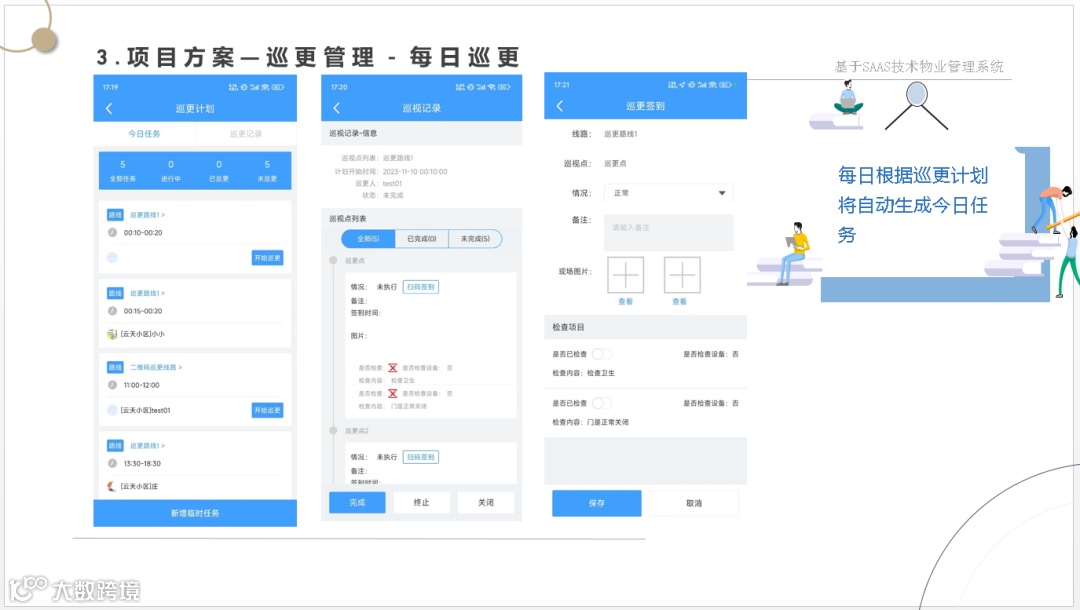Filter tasks by 已巡更 count

219,171
